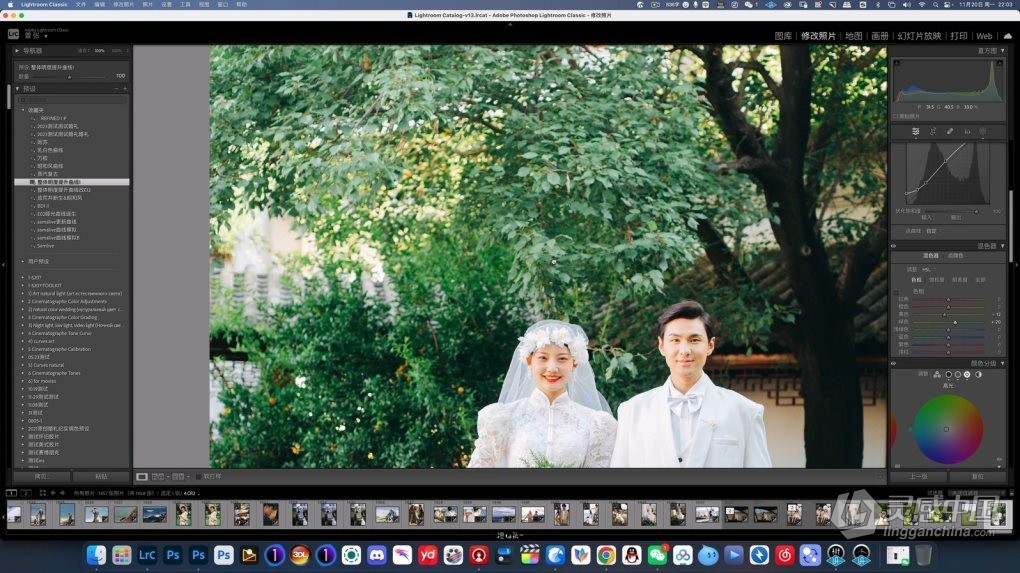Select Shadows mode in Color Grading

point(947,374)
